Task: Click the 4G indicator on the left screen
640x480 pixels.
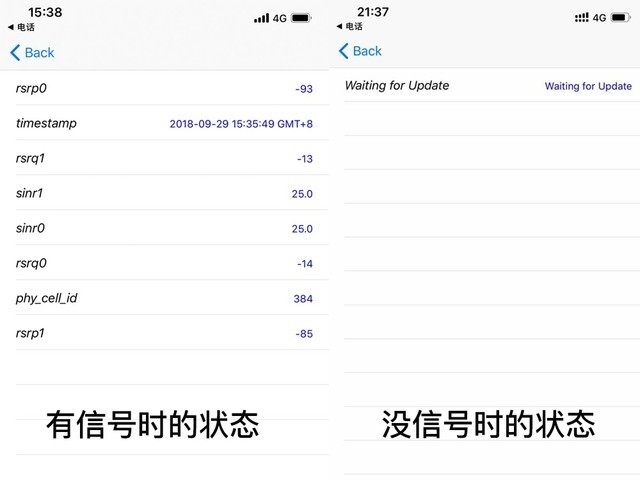Action: pos(280,18)
